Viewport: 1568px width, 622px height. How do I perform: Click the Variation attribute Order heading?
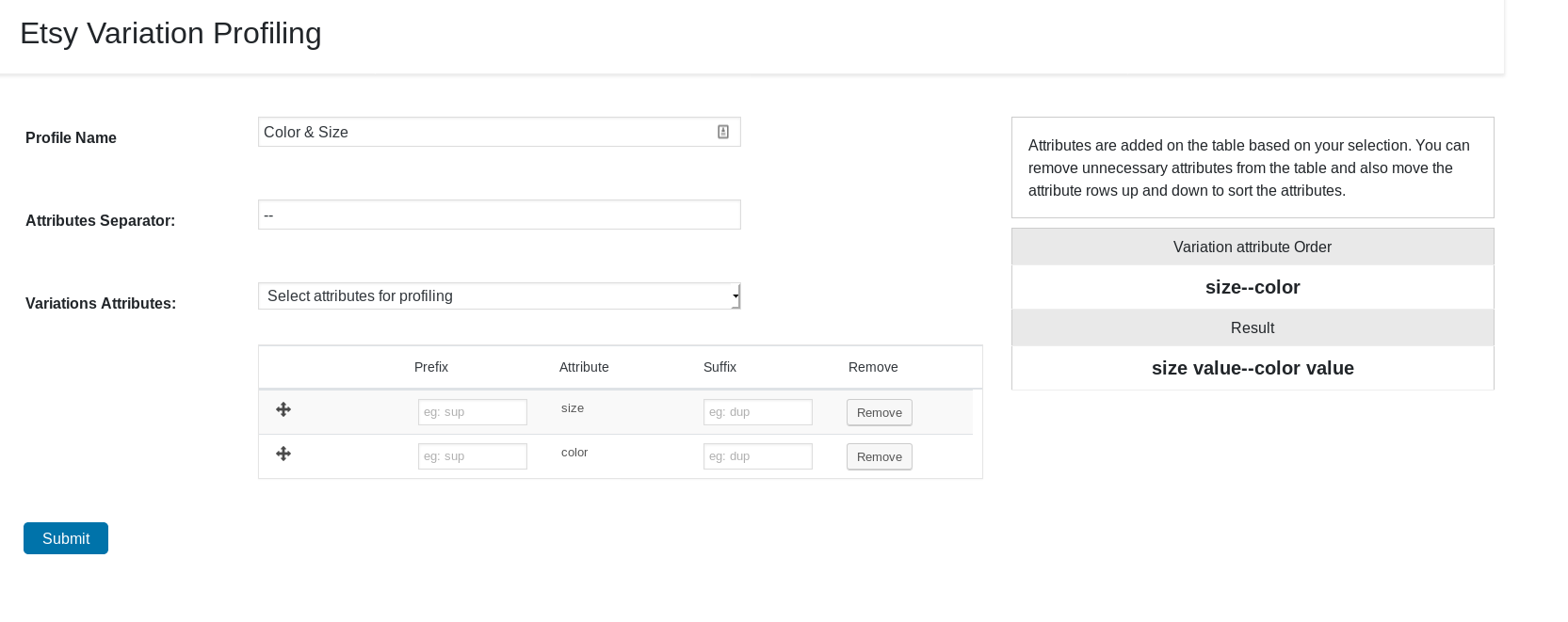coord(1253,247)
